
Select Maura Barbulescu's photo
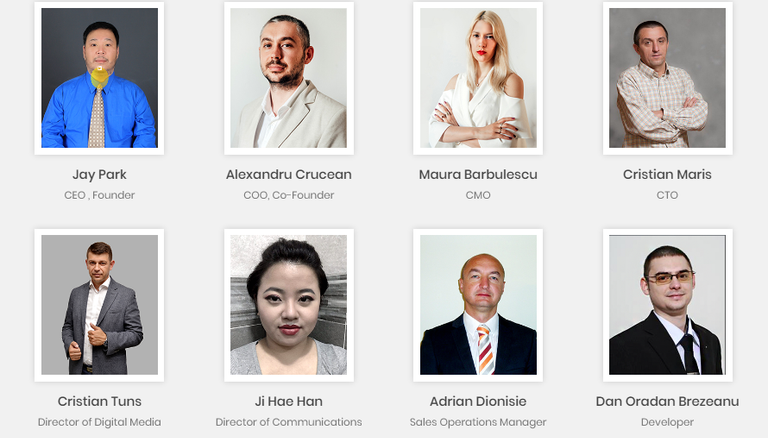(478, 78)
